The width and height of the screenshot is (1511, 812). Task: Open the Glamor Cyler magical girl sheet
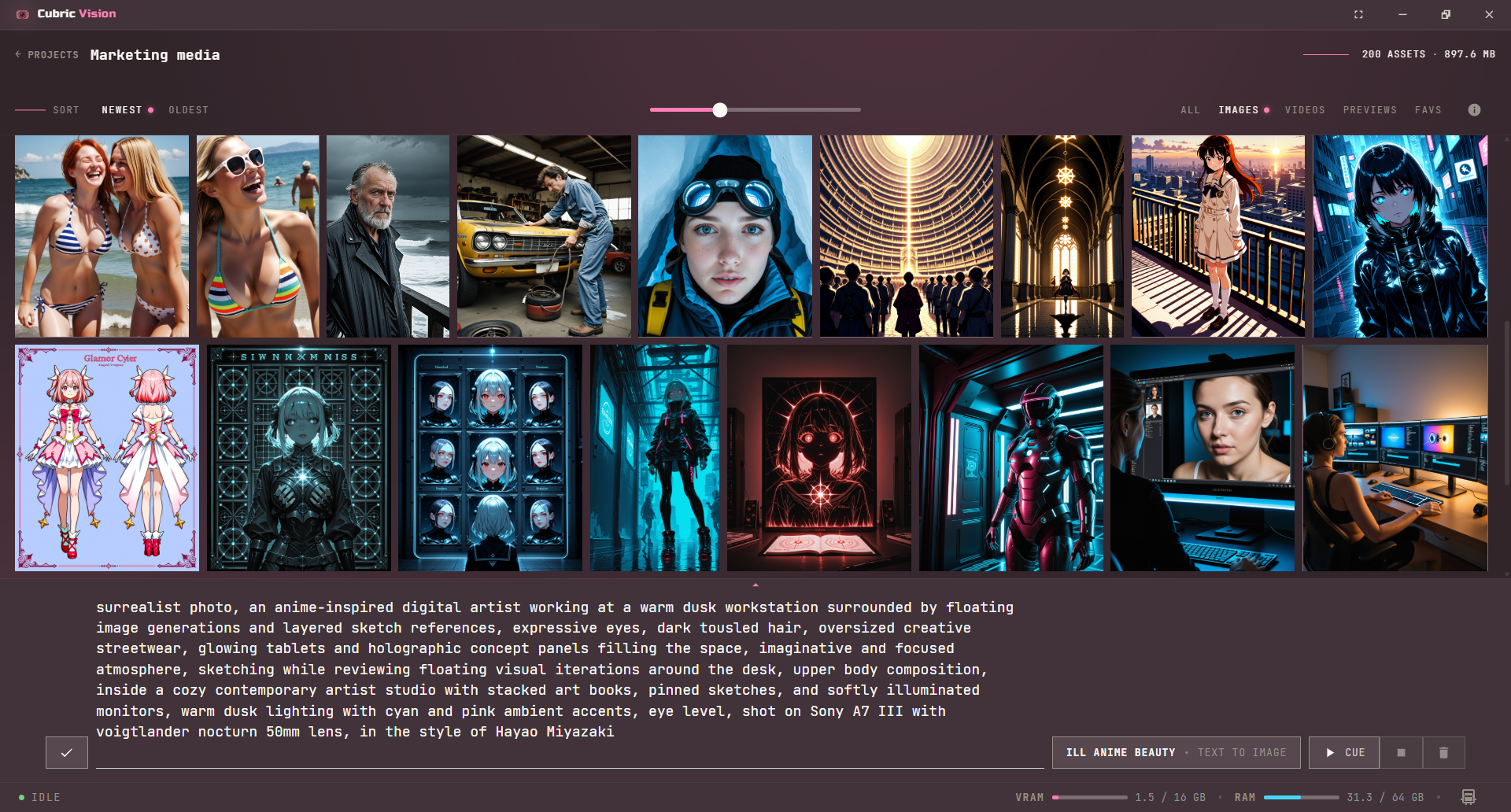[x=107, y=458]
